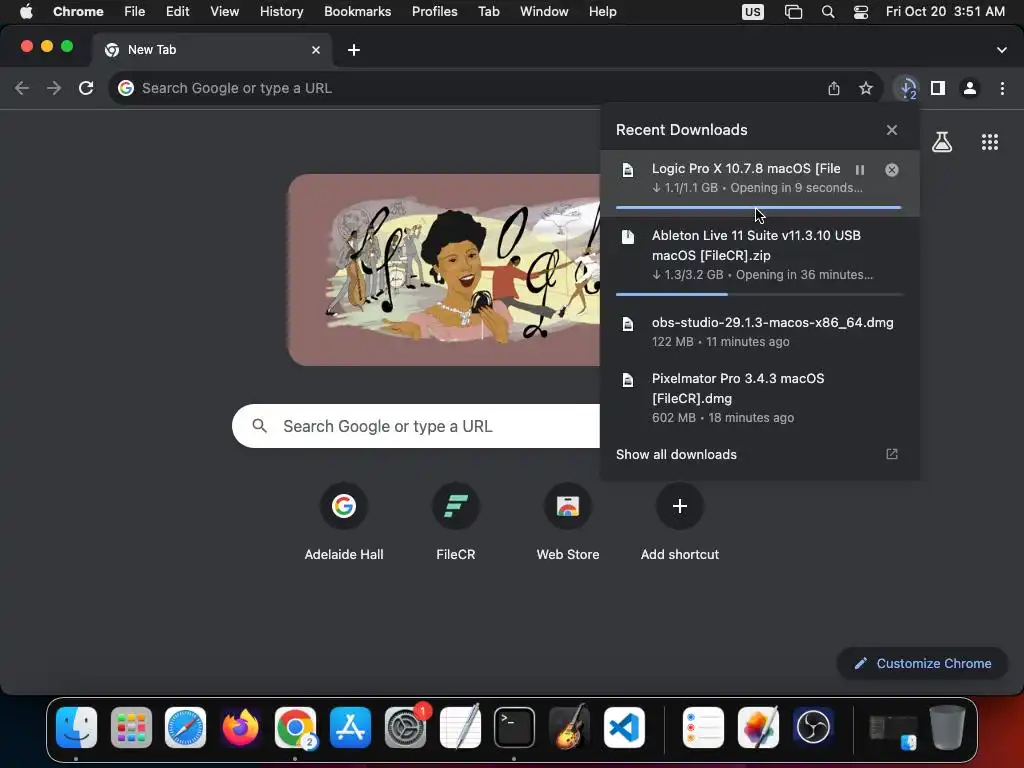Open Control Center in menu bar

pos(861,12)
